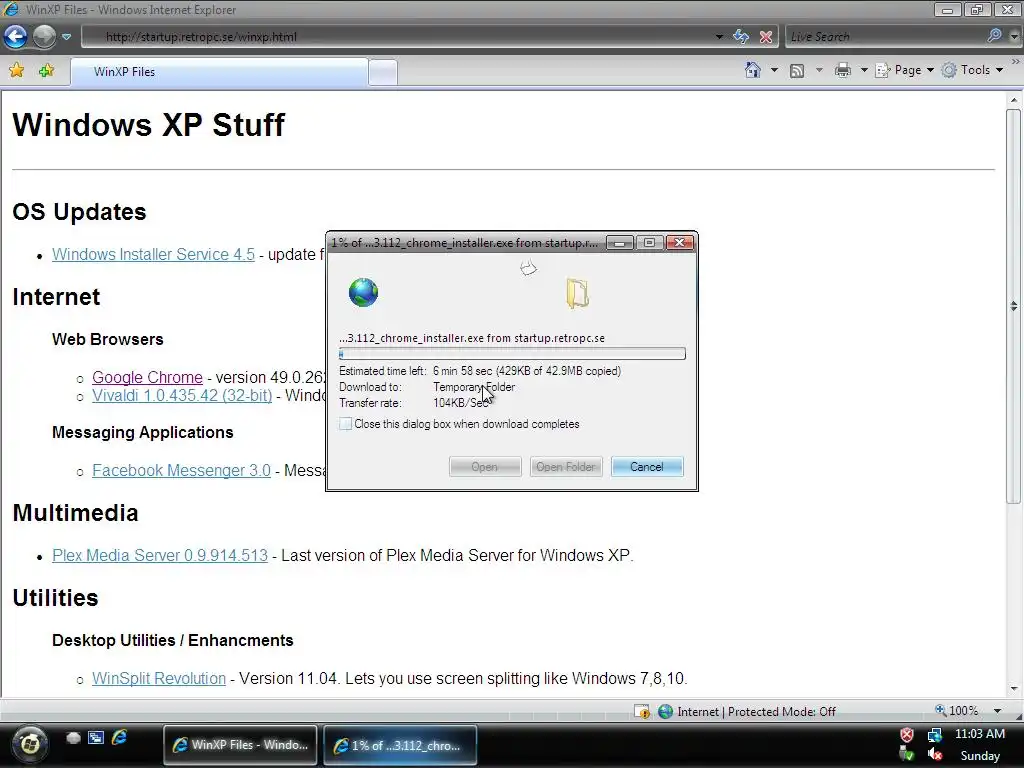1024x768 pixels.
Task: Click the RSS Feeds icon
Action: coord(797,71)
